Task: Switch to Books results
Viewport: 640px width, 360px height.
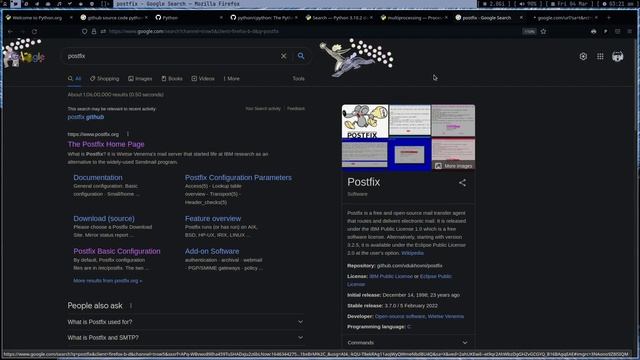Action: 172,78
